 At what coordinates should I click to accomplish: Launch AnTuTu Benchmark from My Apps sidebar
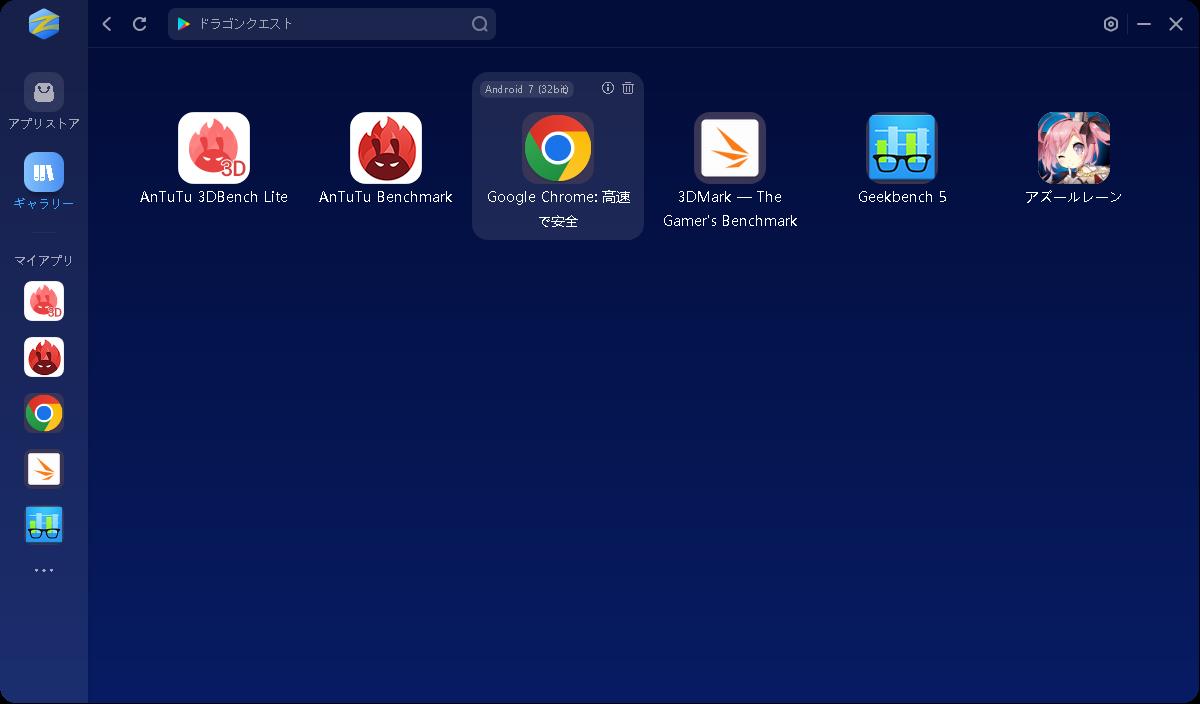(44, 357)
